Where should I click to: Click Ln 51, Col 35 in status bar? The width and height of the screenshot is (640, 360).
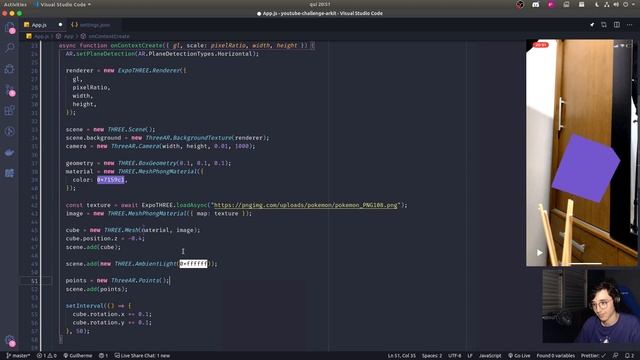(402, 356)
